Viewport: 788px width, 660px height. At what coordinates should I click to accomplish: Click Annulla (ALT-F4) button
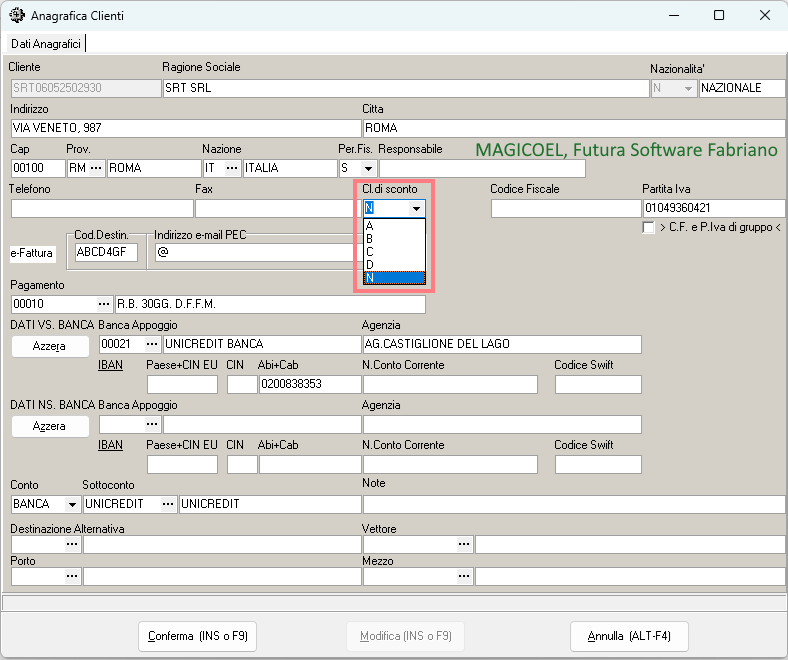(629, 636)
